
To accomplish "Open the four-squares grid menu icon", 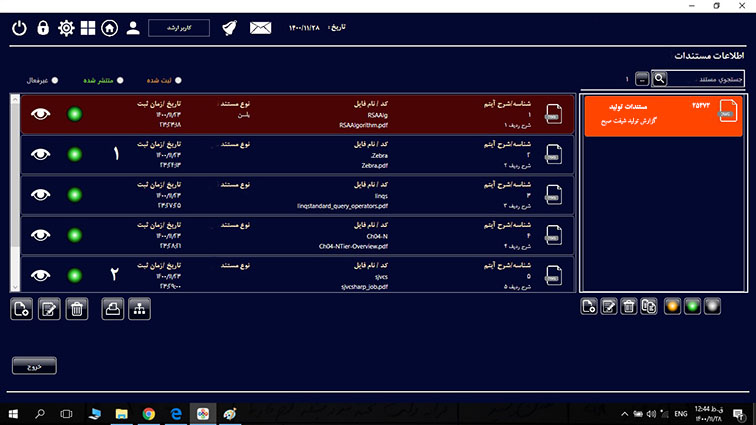I will click(89, 28).
